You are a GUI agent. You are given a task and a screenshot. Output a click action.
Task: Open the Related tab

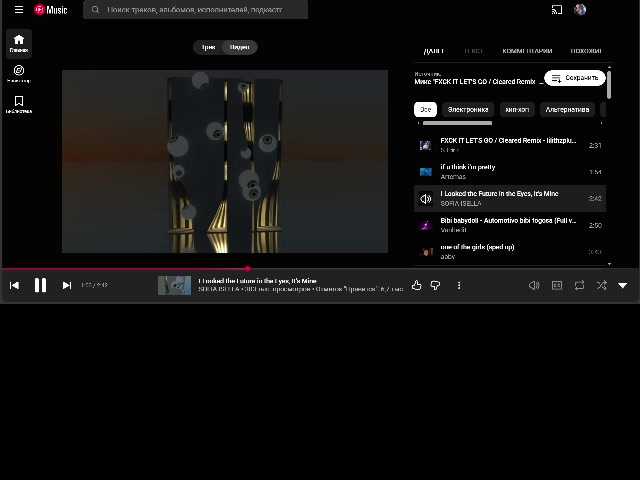click(586, 51)
